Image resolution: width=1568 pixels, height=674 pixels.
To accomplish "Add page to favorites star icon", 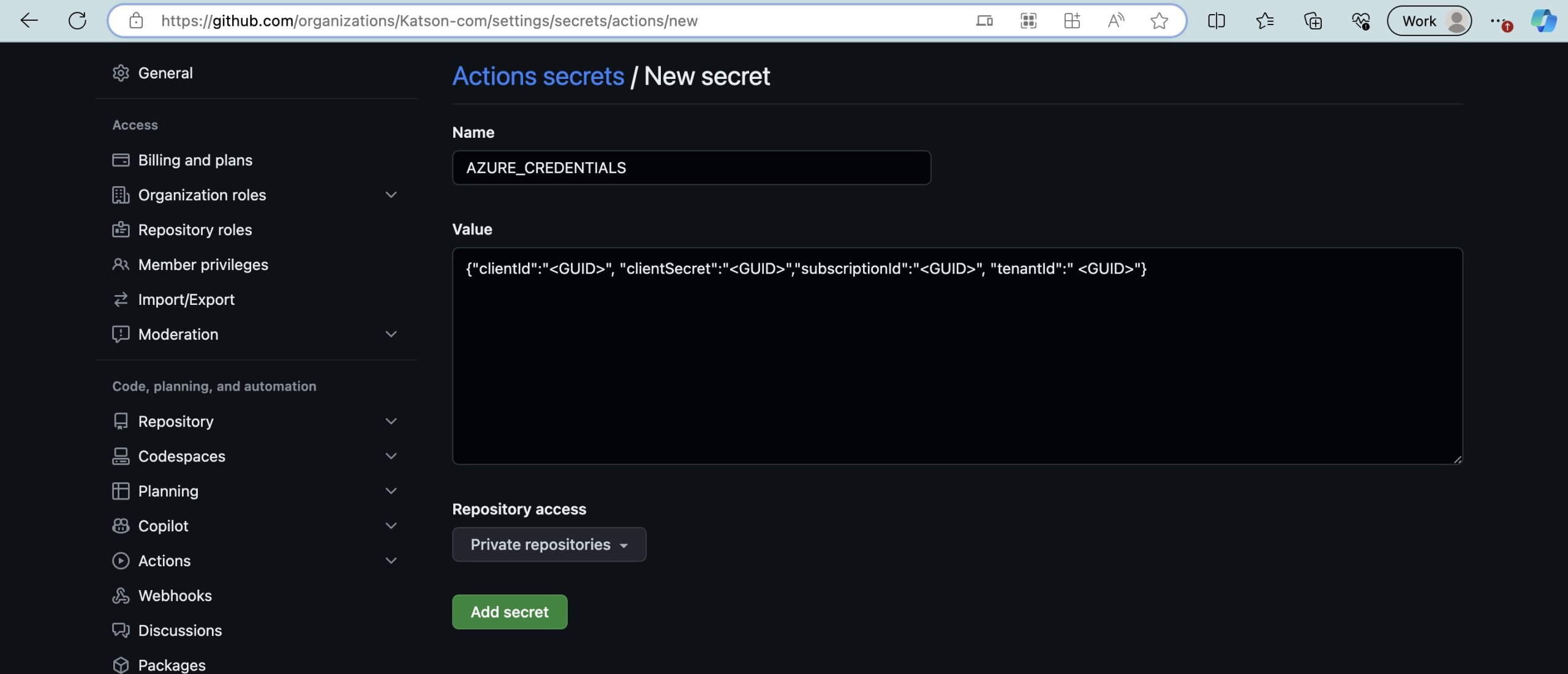I will coord(1159,21).
